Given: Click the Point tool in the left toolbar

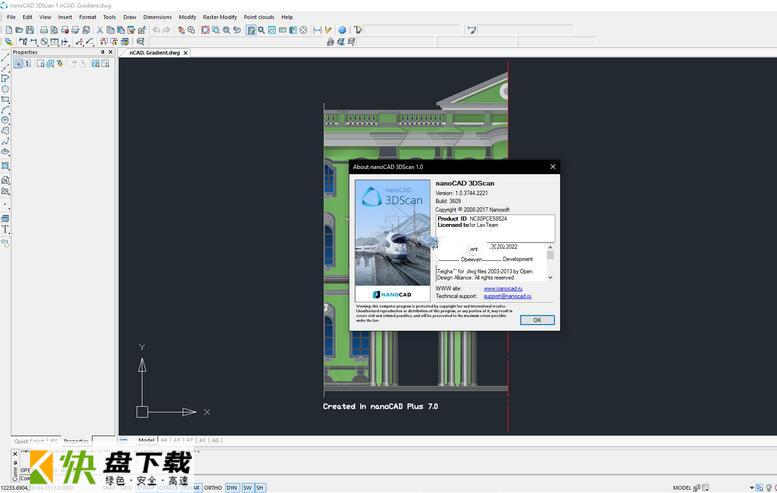Looking at the screenshot, I should pyautogui.click(x=5, y=204).
